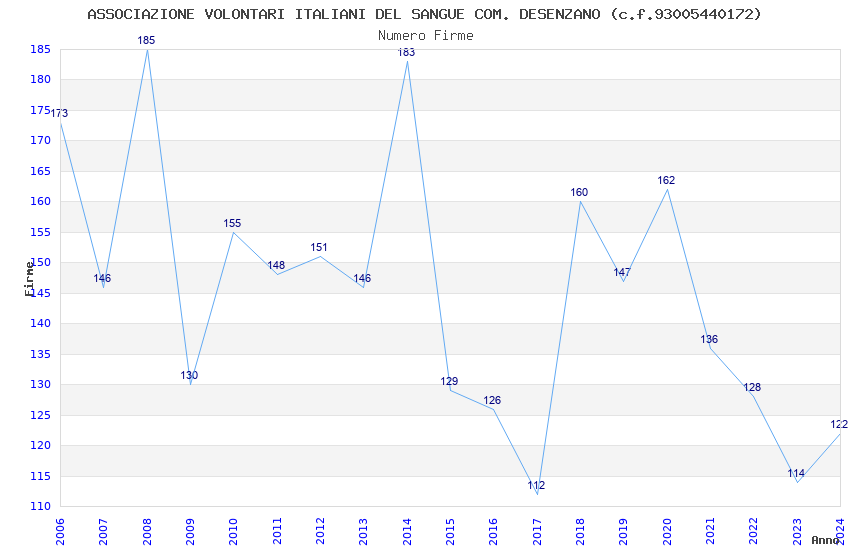The width and height of the screenshot is (850, 550).
Task: Click the data label 136 for 2021
Action: pyautogui.click(x=709, y=339)
